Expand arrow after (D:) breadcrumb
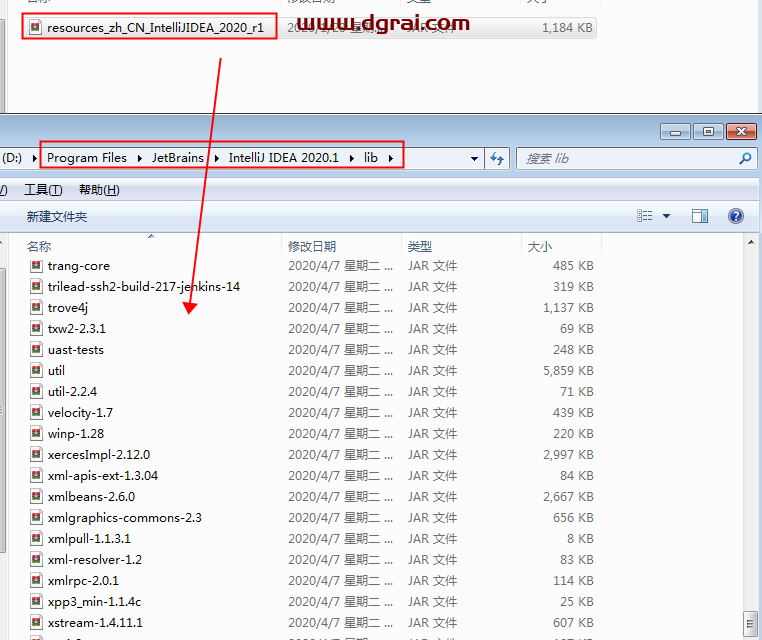The image size is (762, 640). click(x=35, y=158)
